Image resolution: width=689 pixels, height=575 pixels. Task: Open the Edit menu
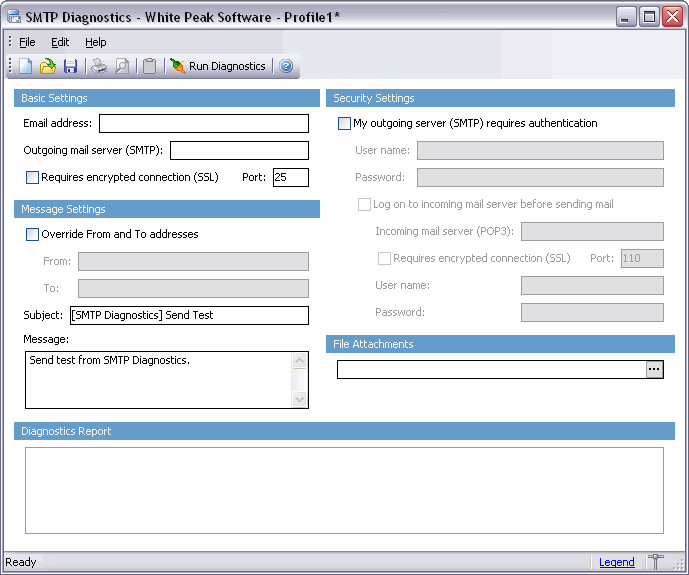60,42
